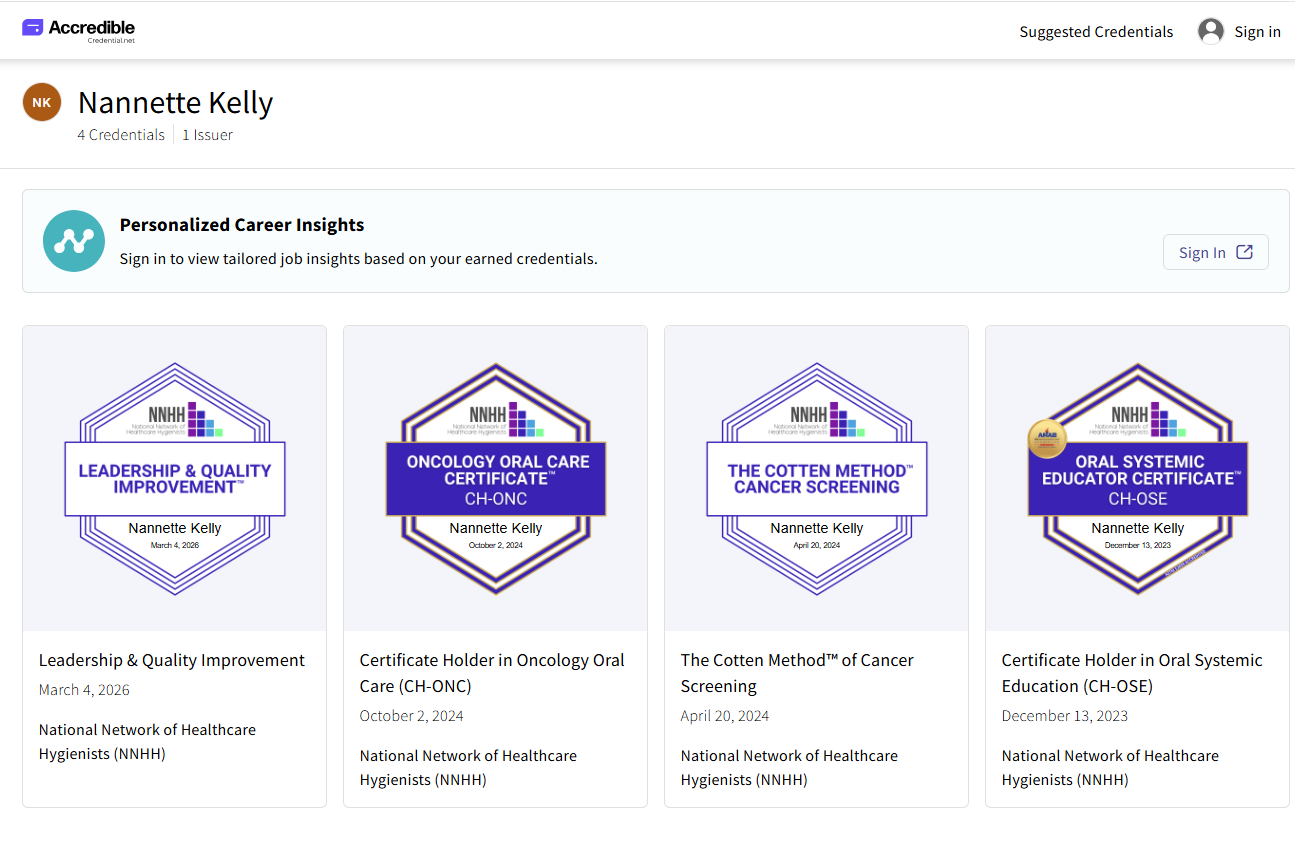
Task: Click the Sign in link in header
Action: (x=1257, y=32)
